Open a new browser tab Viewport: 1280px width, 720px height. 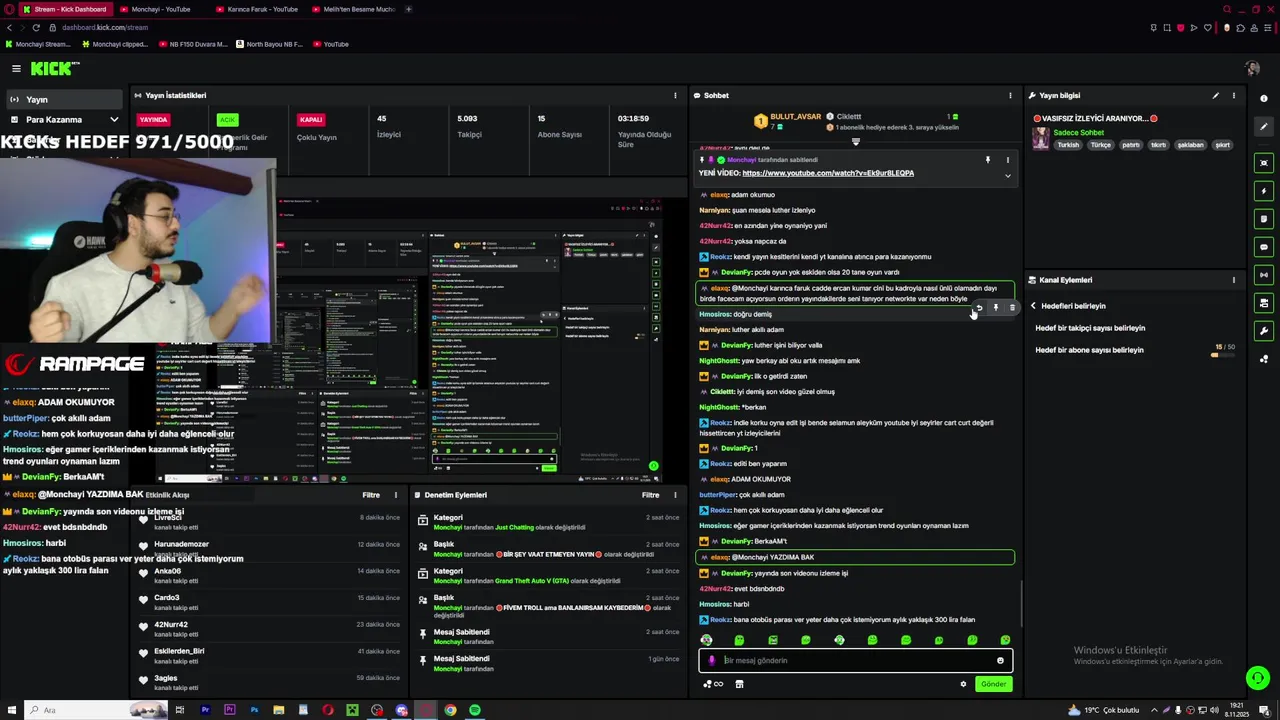[x=408, y=9]
